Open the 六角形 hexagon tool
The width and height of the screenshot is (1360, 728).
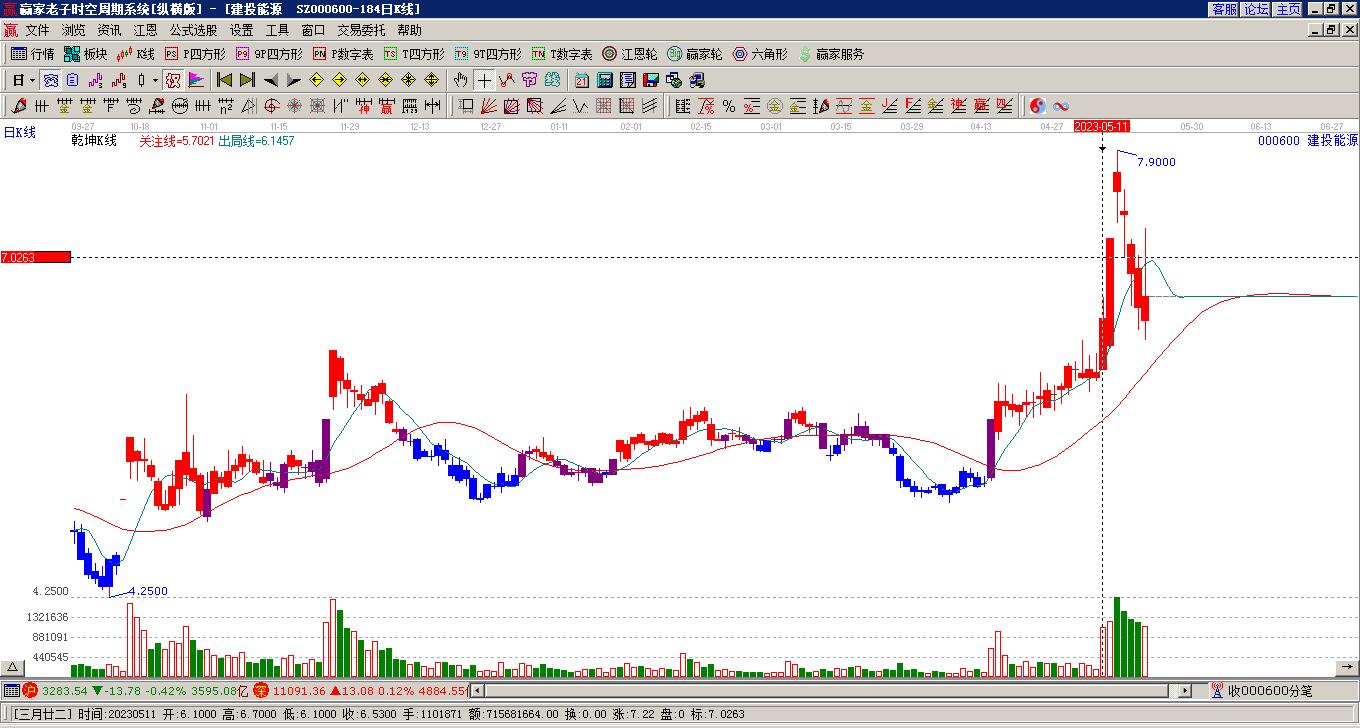click(760, 54)
